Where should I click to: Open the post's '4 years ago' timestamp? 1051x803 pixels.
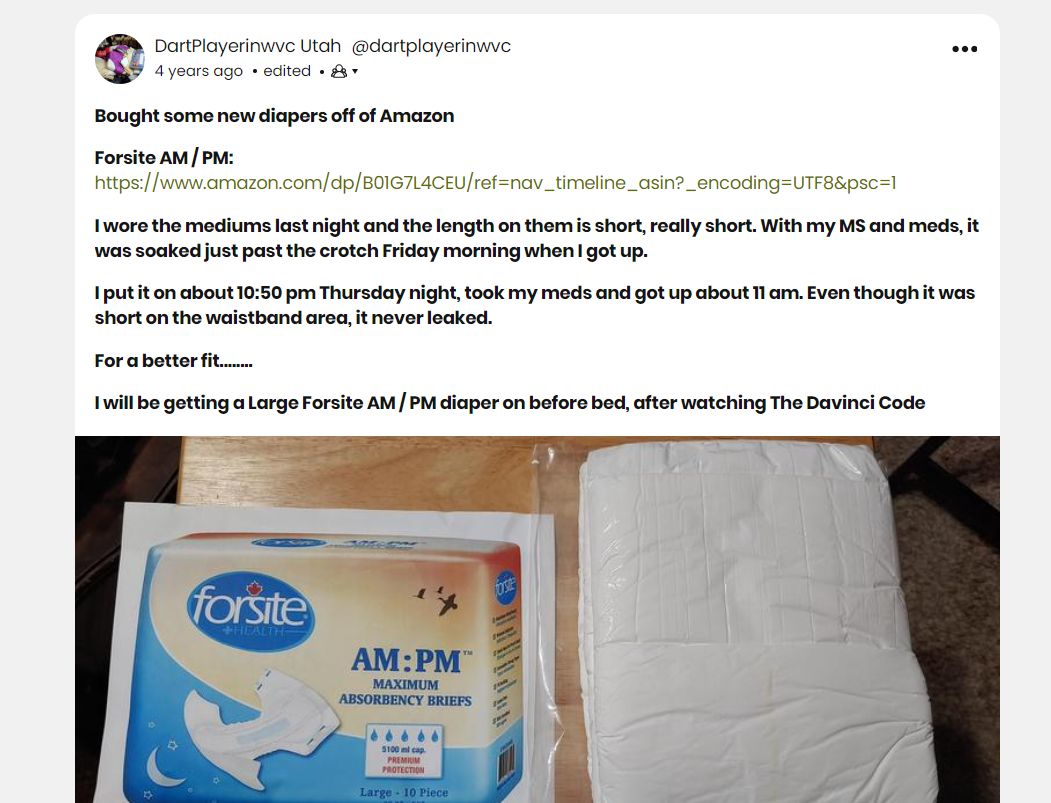198,71
